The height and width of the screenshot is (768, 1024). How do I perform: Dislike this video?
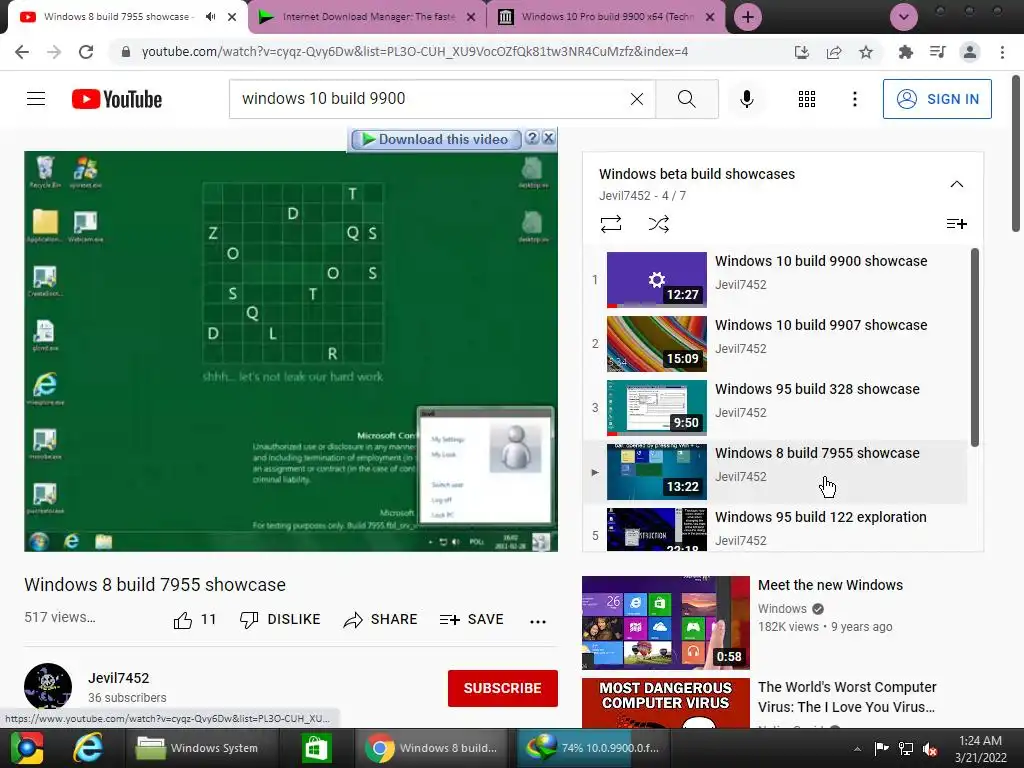coord(280,620)
